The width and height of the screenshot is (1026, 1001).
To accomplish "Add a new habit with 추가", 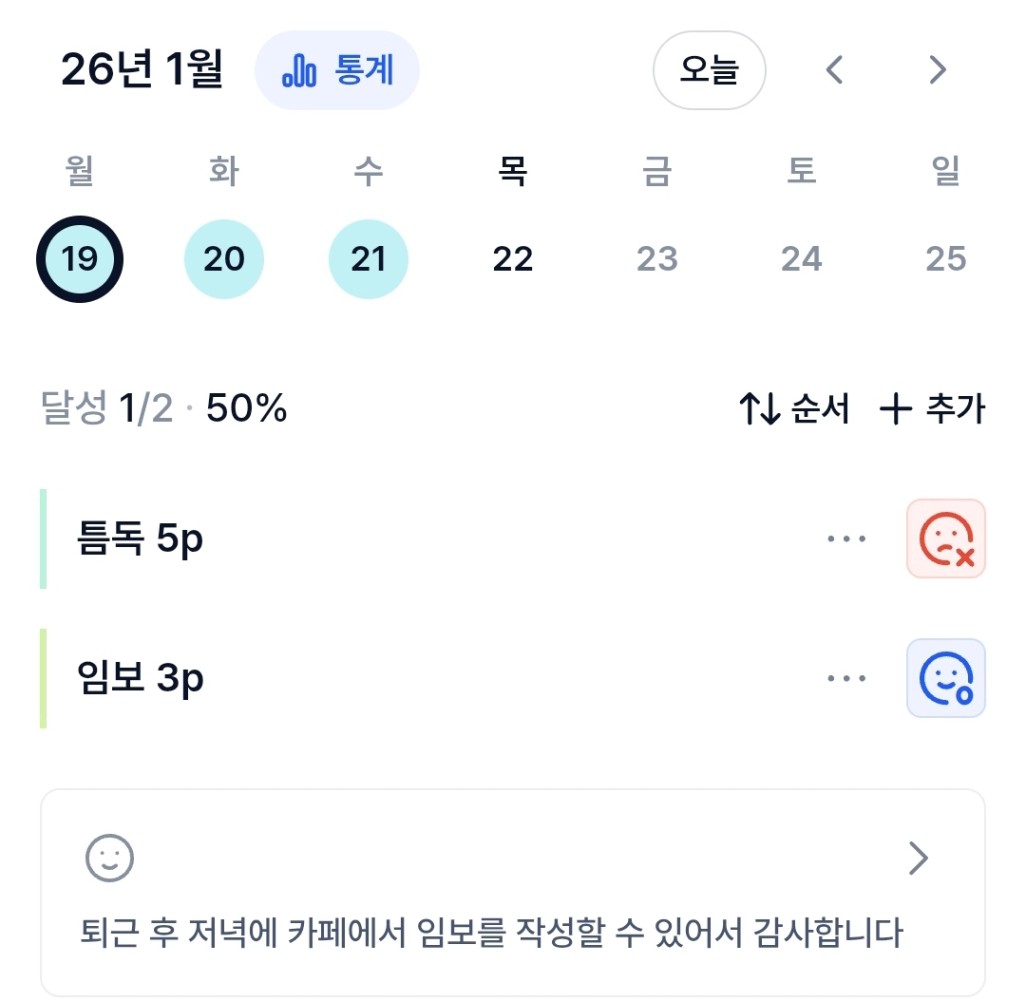I will [x=932, y=409].
